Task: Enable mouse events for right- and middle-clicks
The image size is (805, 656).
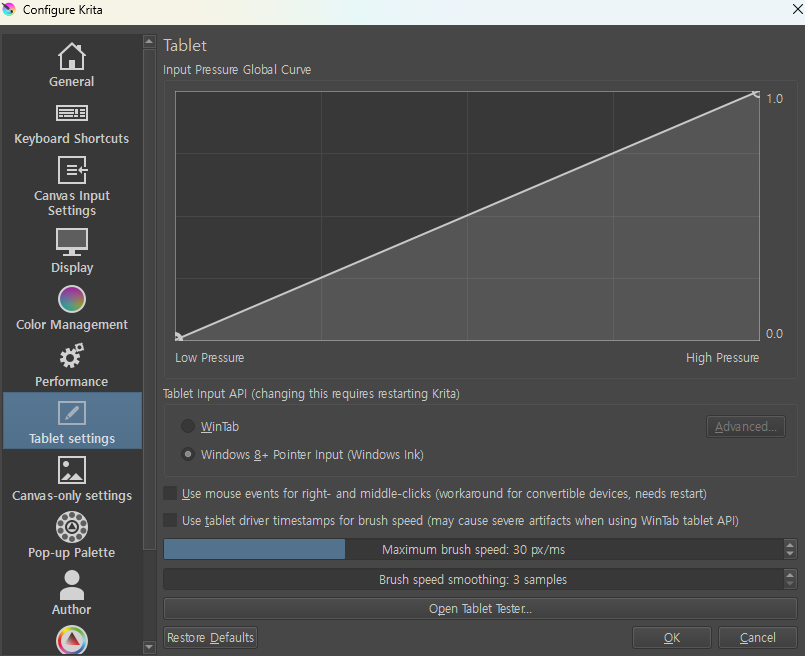Action: tap(169, 493)
